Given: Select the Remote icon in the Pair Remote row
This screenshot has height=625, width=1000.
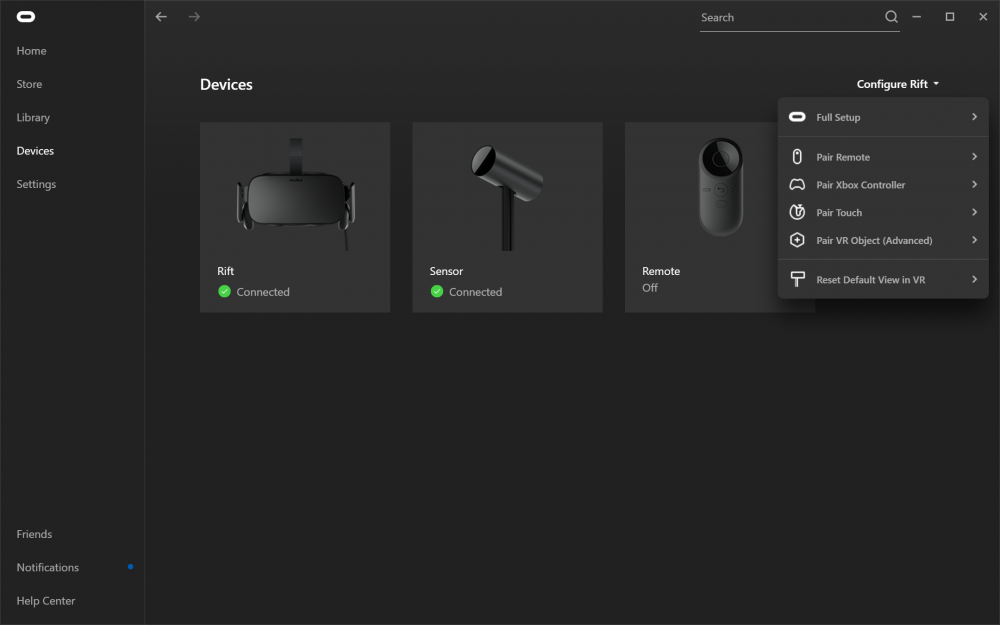Looking at the screenshot, I should click(797, 156).
